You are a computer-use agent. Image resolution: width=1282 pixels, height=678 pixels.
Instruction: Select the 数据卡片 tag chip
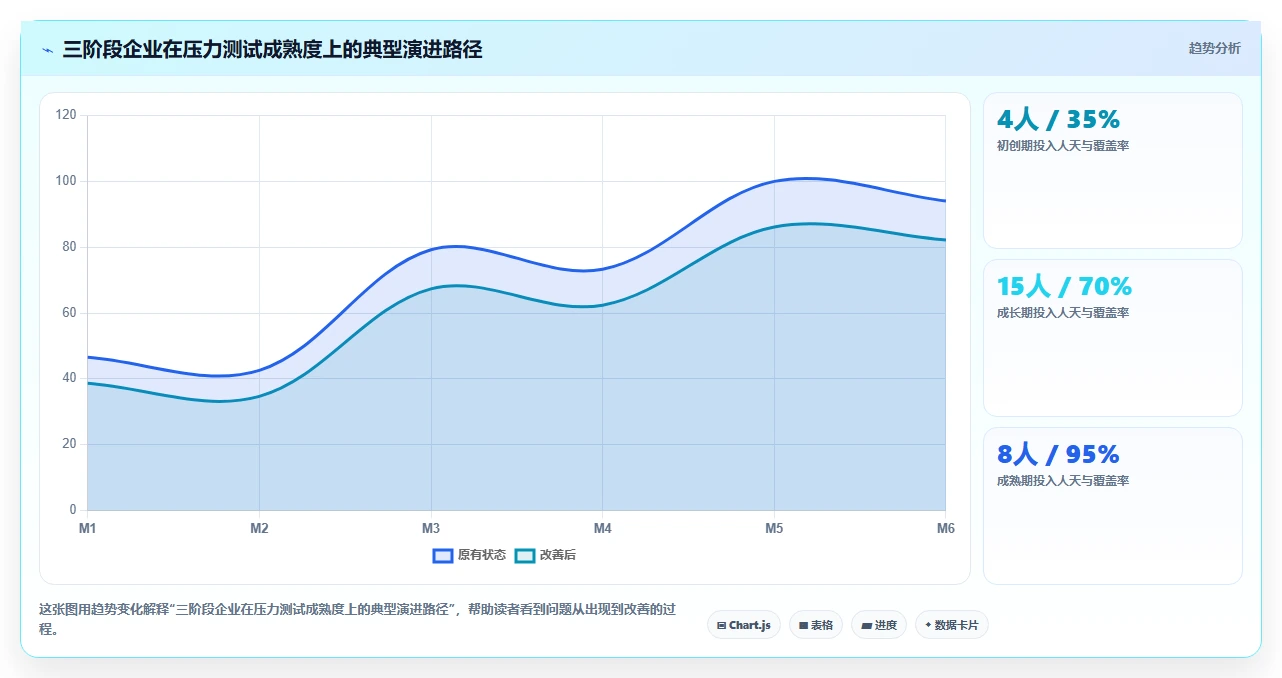tap(952, 625)
